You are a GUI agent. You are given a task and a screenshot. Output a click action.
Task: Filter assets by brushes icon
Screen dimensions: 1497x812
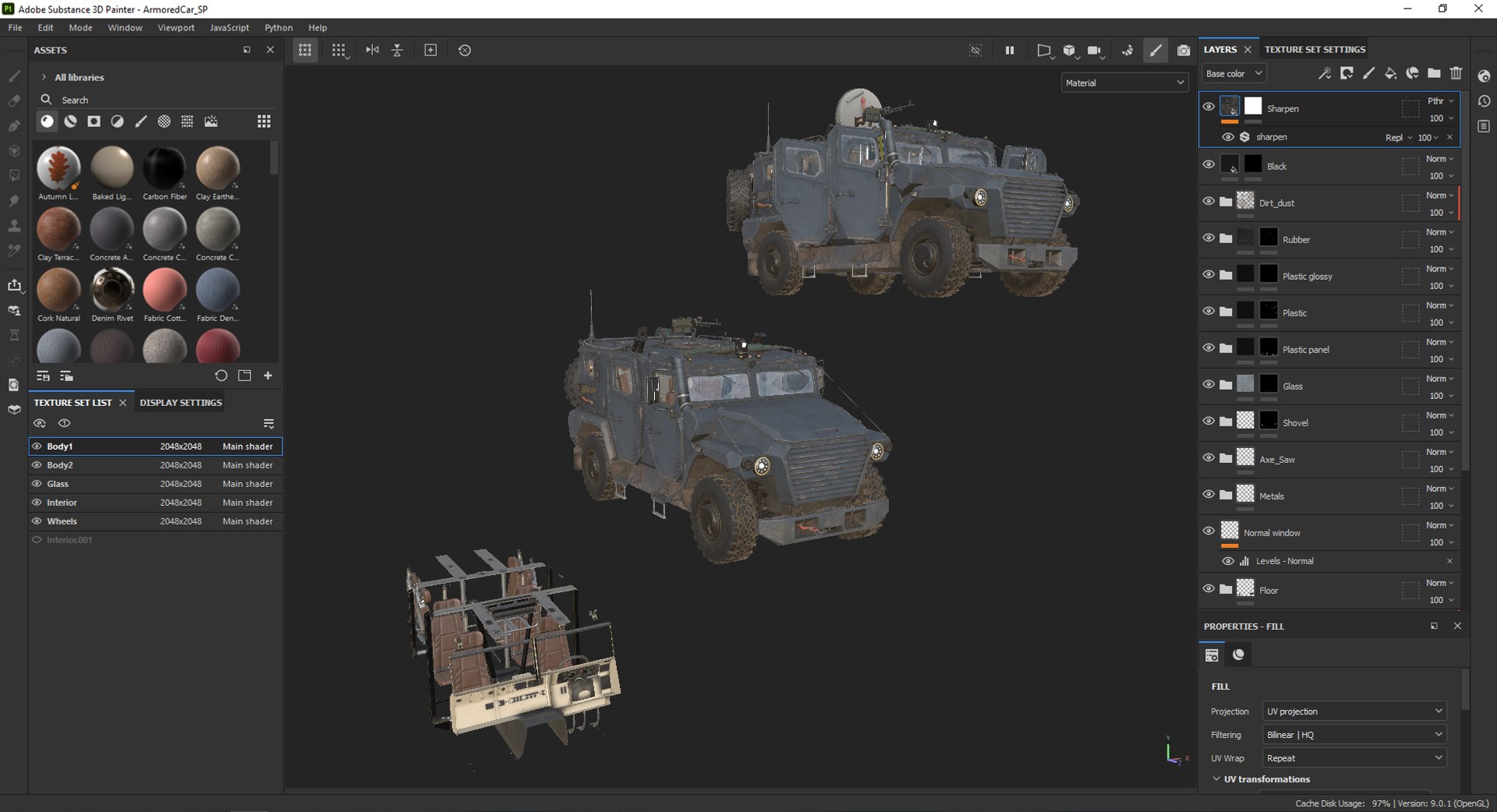pos(141,121)
